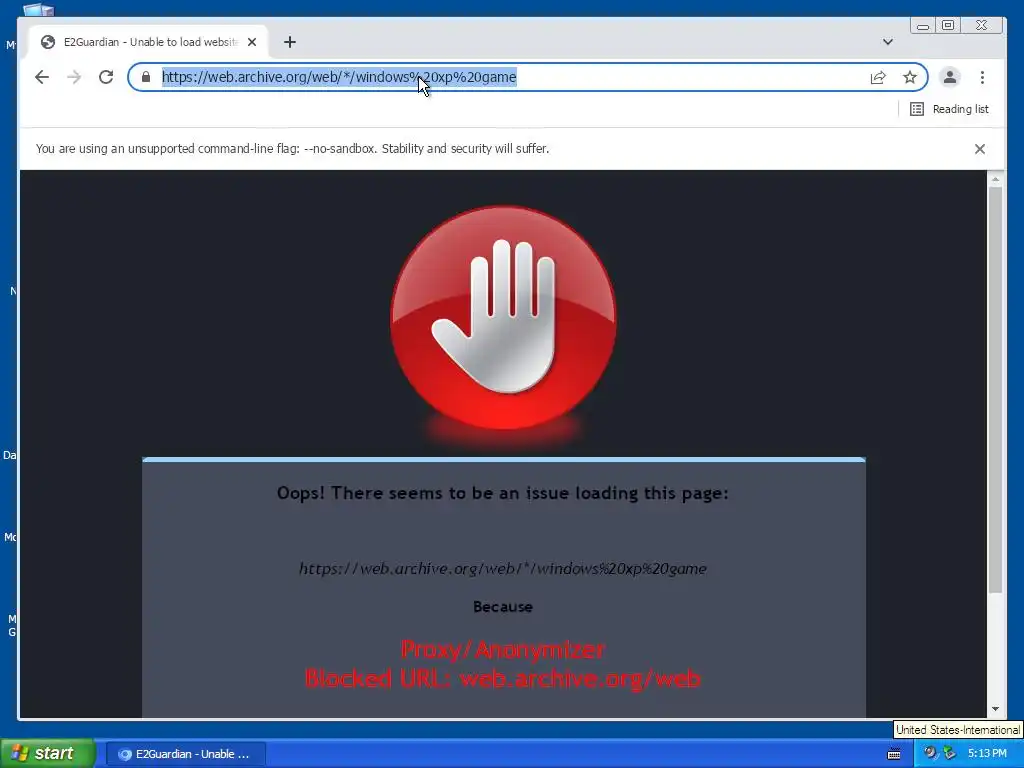Reload the blocked page
This screenshot has height=768, width=1024.
point(106,77)
